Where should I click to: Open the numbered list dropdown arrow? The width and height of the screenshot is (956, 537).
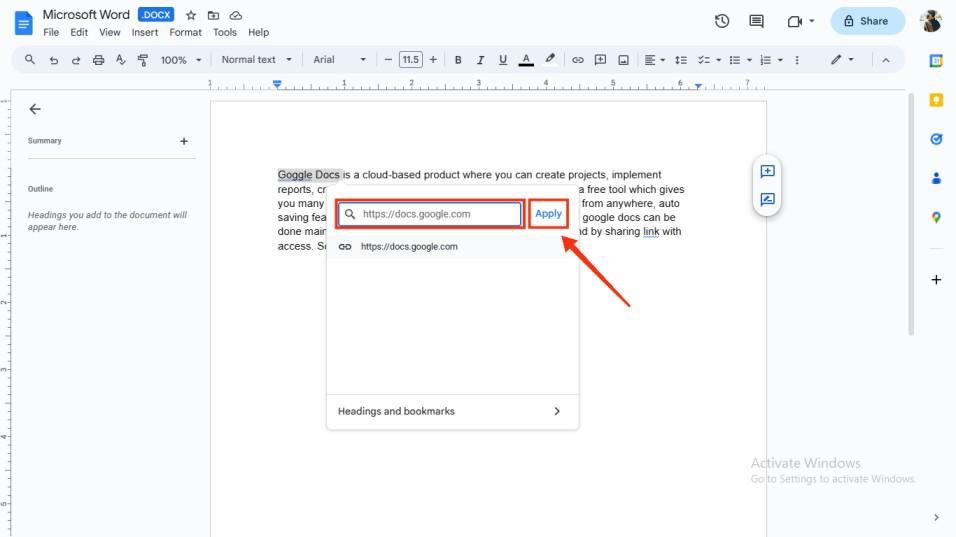tap(780, 60)
